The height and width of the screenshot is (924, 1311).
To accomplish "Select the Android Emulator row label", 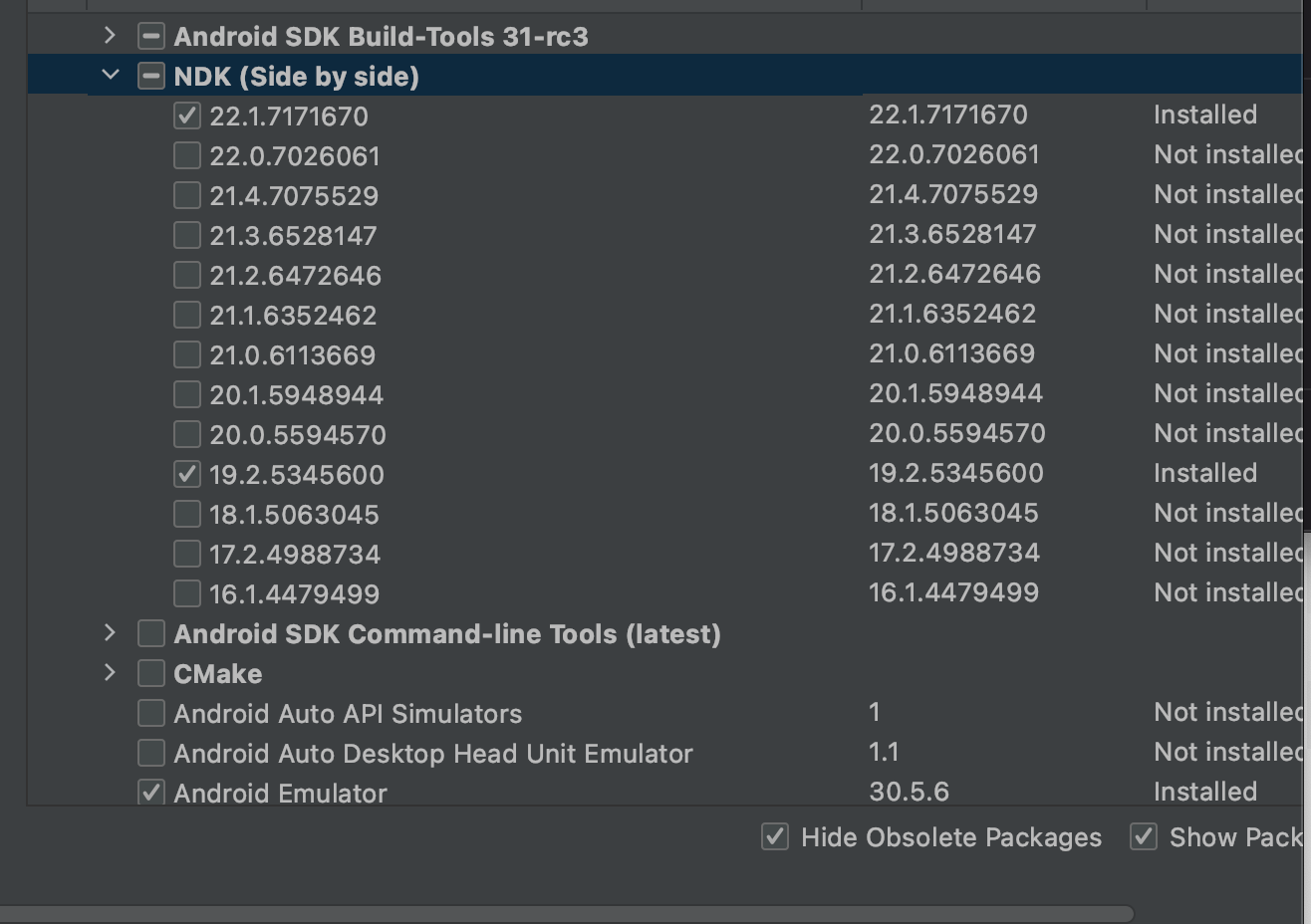I will click(x=280, y=794).
